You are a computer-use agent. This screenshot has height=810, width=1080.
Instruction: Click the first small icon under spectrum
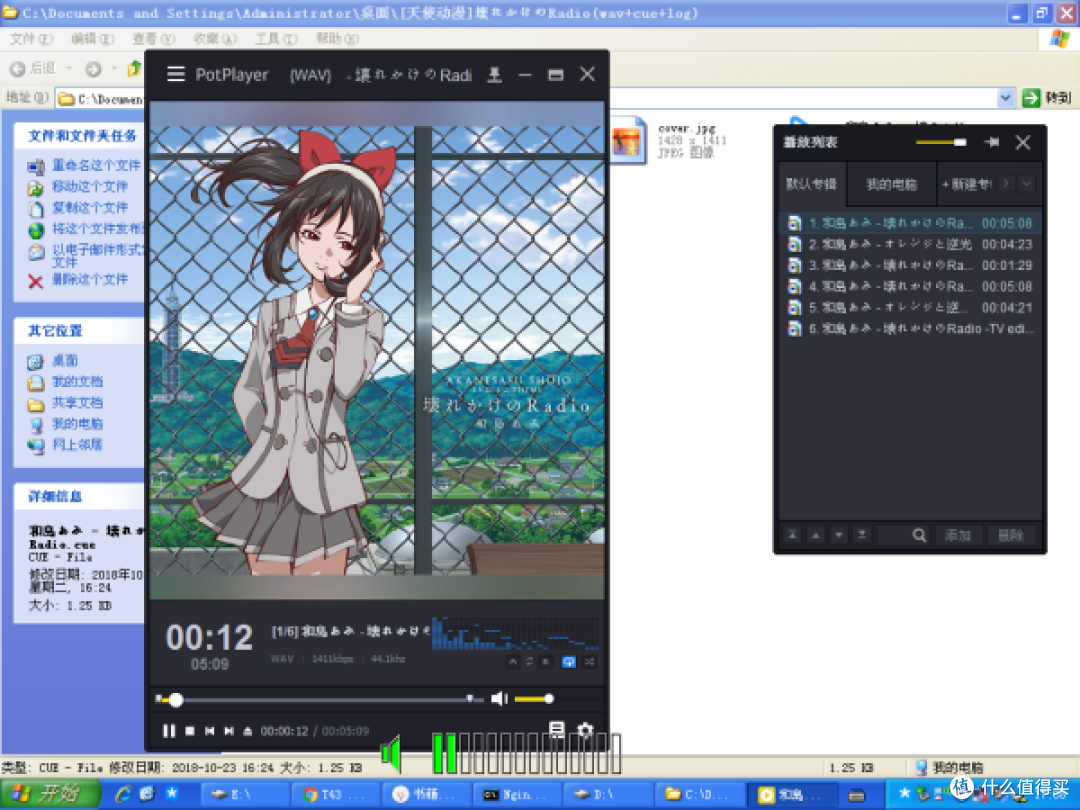[512, 662]
